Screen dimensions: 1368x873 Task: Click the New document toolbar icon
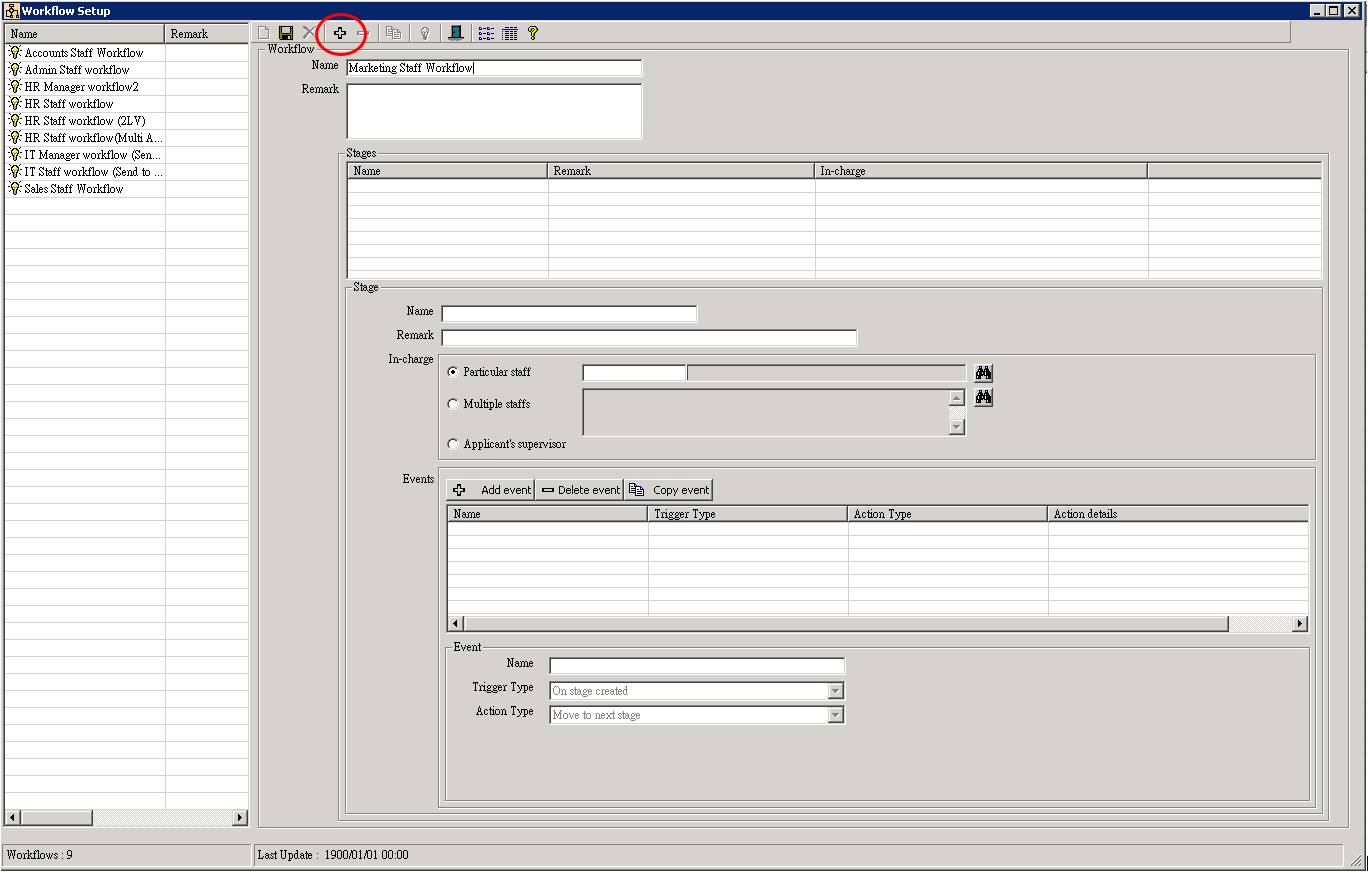[x=264, y=33]
